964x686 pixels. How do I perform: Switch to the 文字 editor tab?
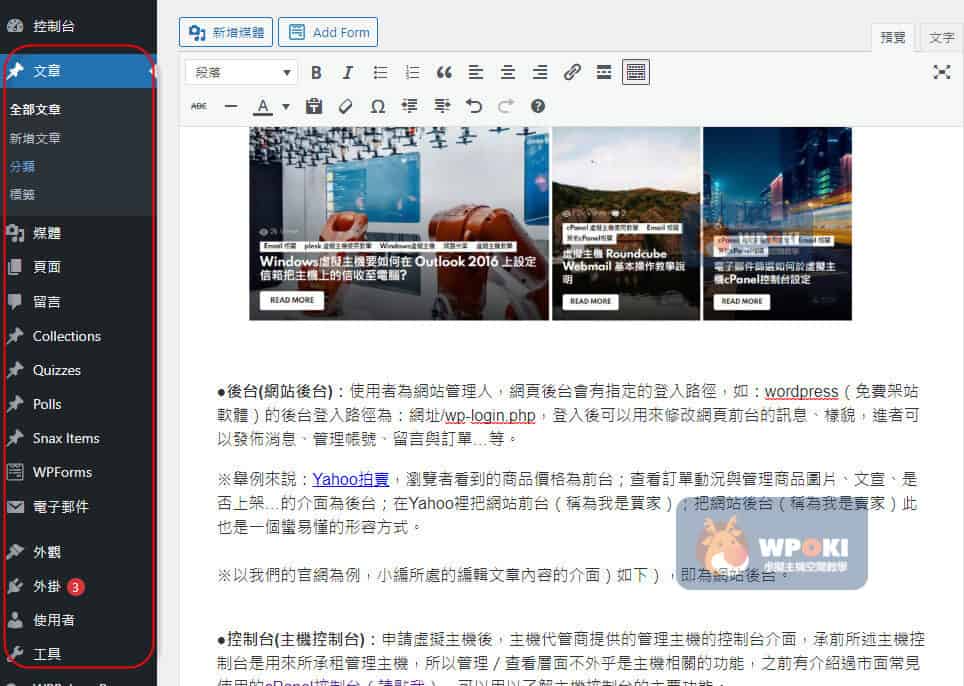941,37
